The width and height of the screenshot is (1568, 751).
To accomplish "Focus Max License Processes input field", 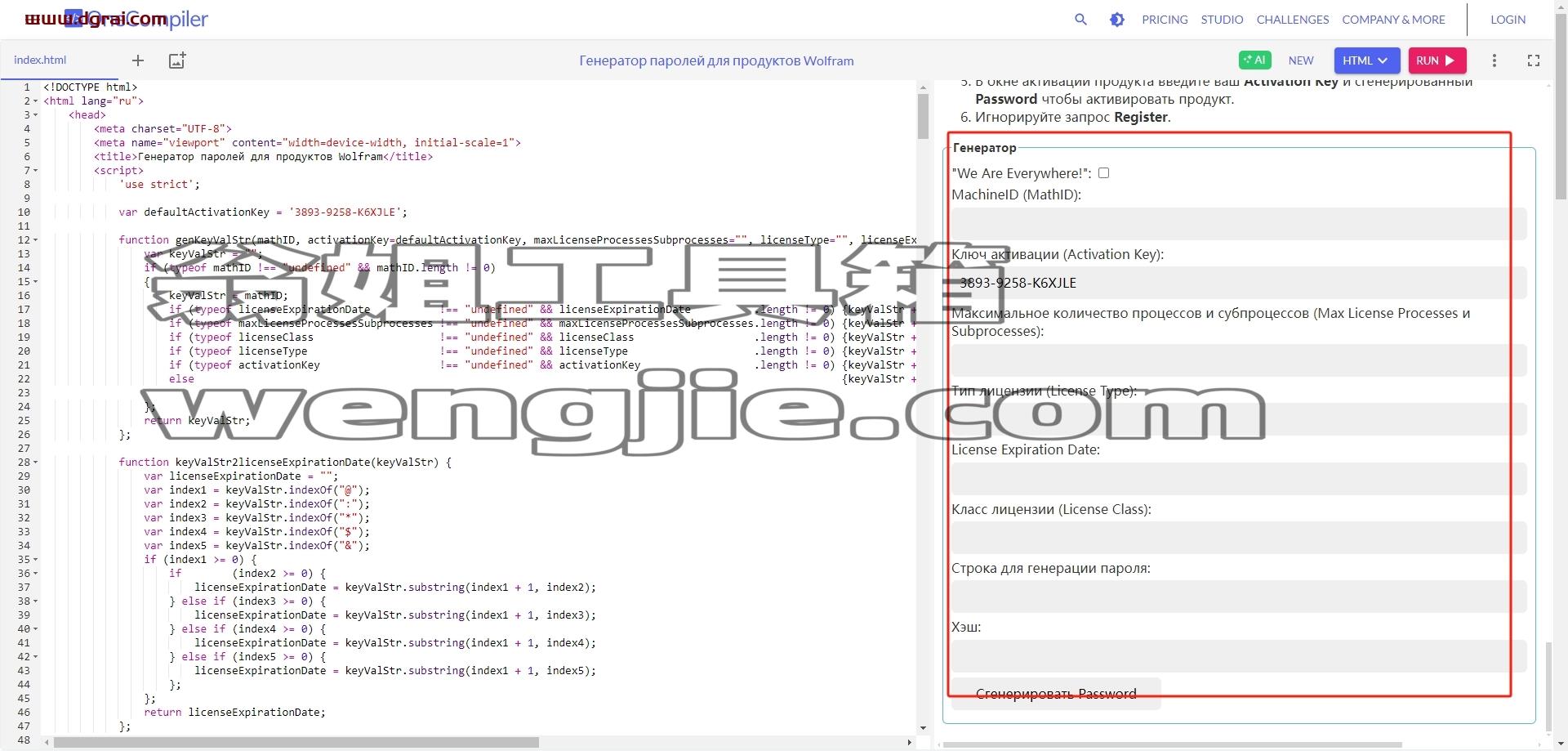I will click(x=1239, y=360).
